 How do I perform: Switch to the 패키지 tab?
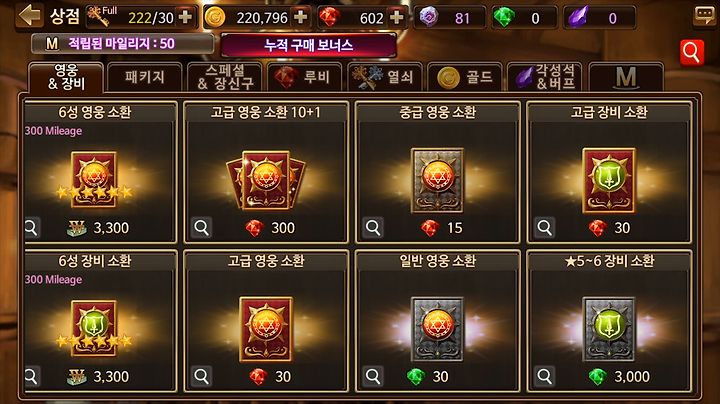(145, 77)
